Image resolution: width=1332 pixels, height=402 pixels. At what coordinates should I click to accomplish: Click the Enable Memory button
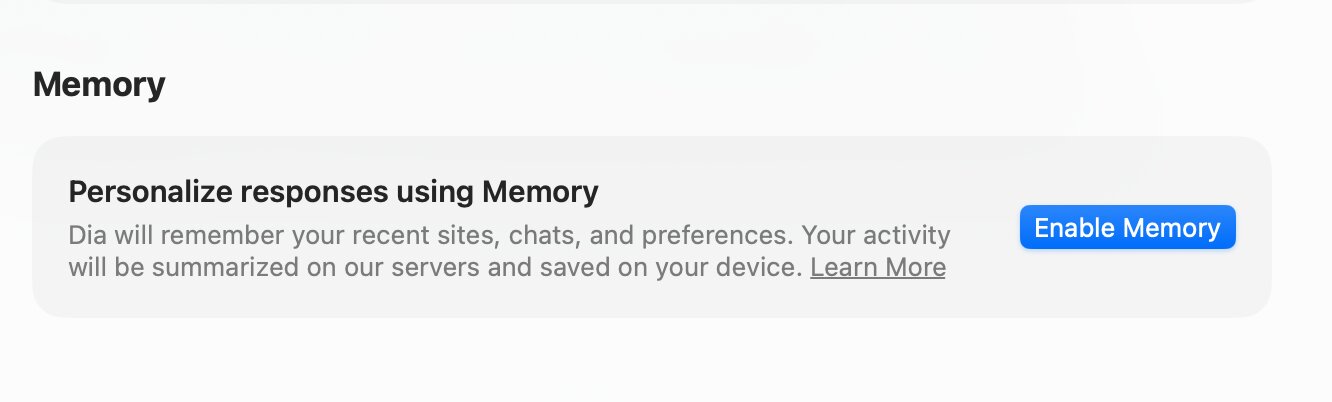[1127, 228]
